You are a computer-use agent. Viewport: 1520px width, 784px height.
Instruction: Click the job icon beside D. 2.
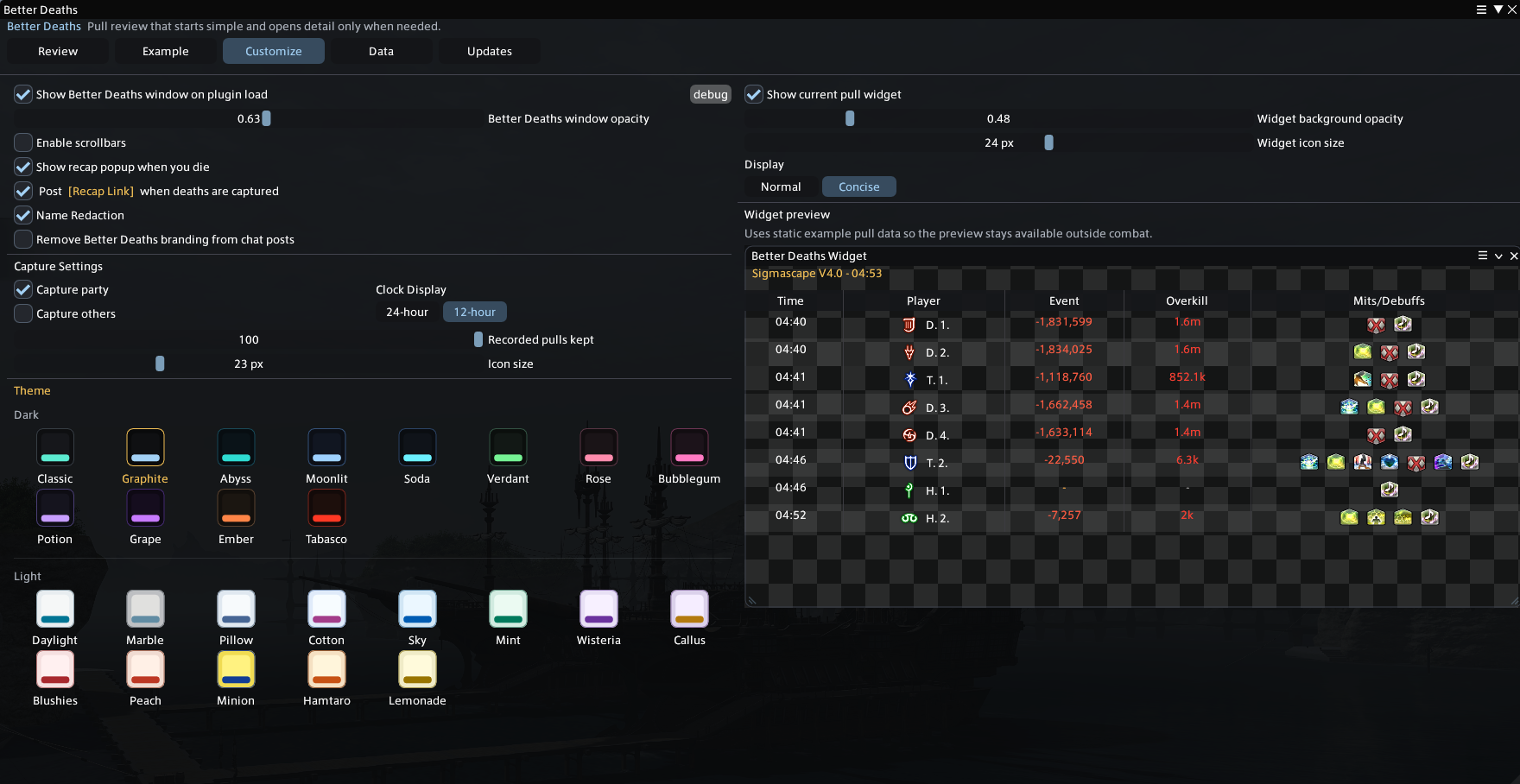pyautogui.click(x=909, y=353)
